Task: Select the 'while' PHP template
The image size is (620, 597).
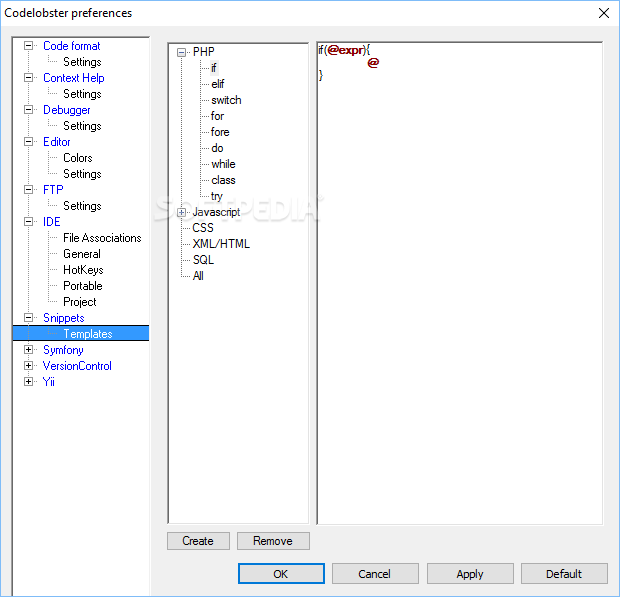Action: 223,164
